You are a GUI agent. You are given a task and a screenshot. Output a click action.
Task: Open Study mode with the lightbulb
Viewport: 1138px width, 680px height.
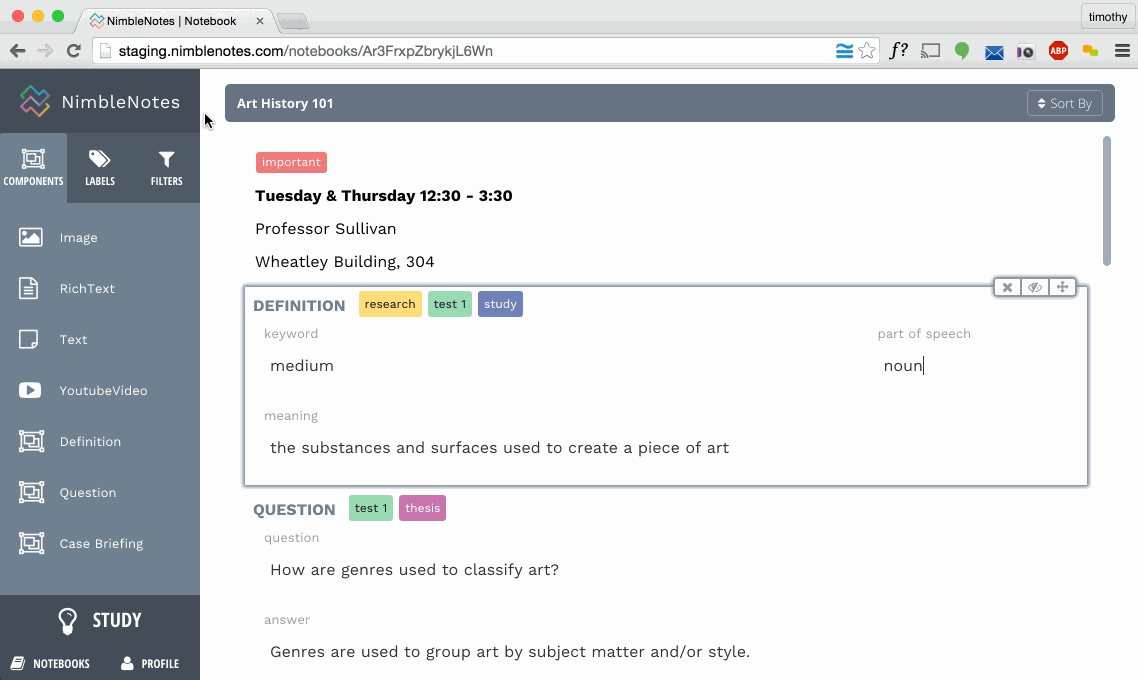tap(67, 621)
